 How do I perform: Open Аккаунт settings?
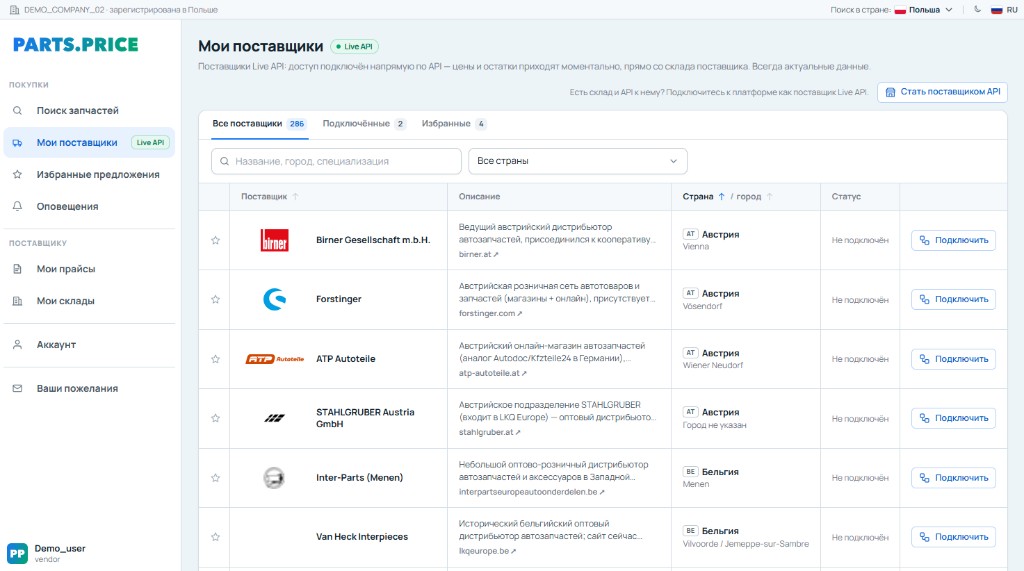[x=89, y=344]
